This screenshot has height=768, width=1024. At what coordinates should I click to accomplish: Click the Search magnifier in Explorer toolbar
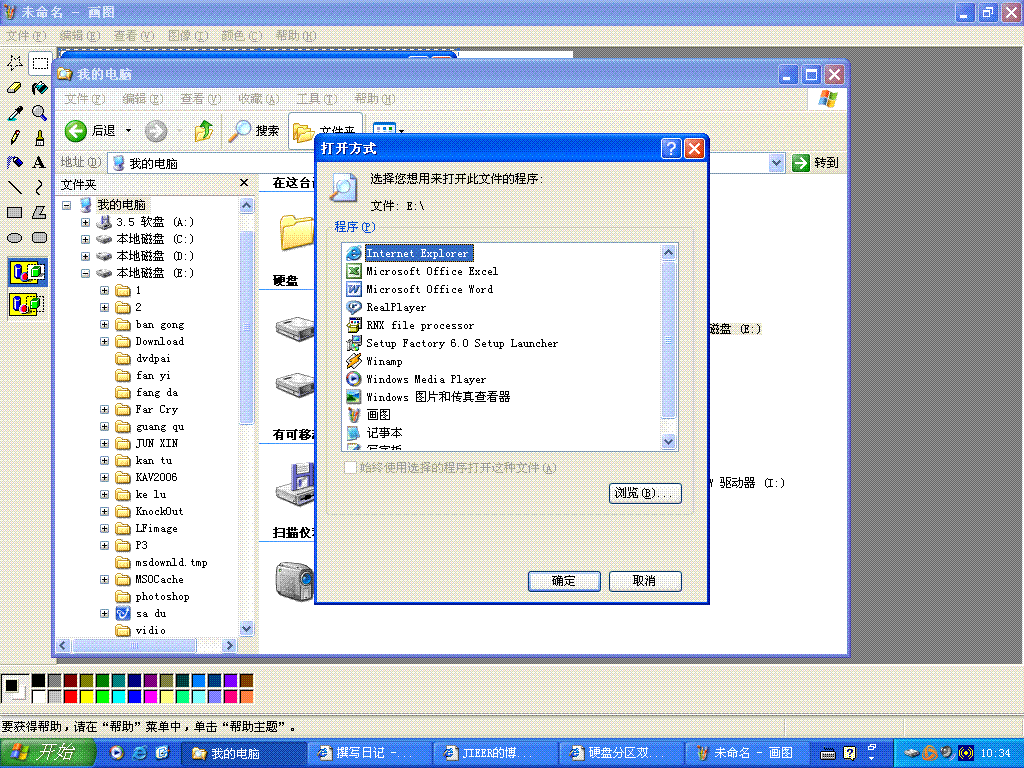click(239, 131)
